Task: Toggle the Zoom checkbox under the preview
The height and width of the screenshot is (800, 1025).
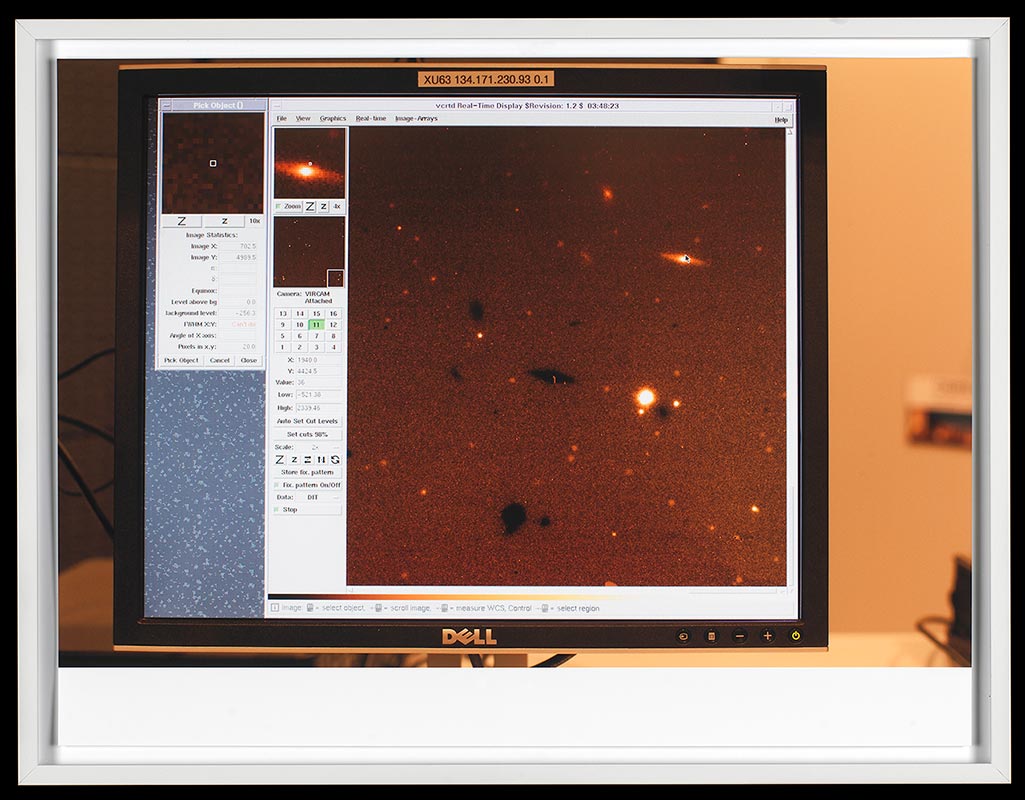Action: [278, 206]
